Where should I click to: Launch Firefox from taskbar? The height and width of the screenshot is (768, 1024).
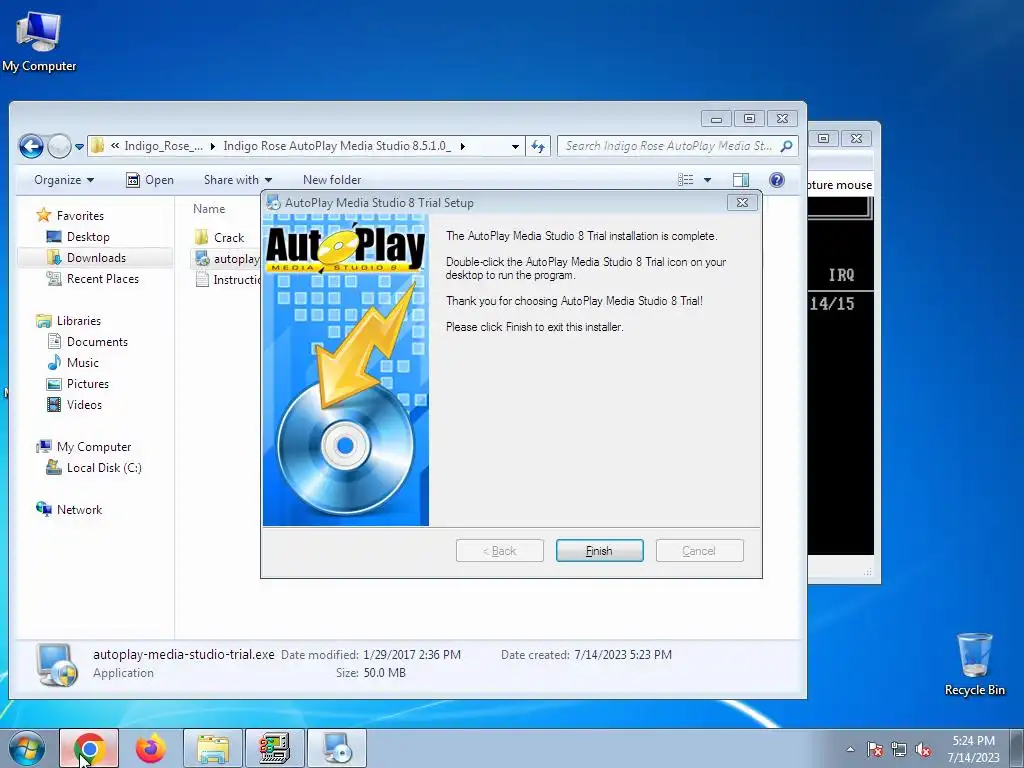(x=151, y=748)
